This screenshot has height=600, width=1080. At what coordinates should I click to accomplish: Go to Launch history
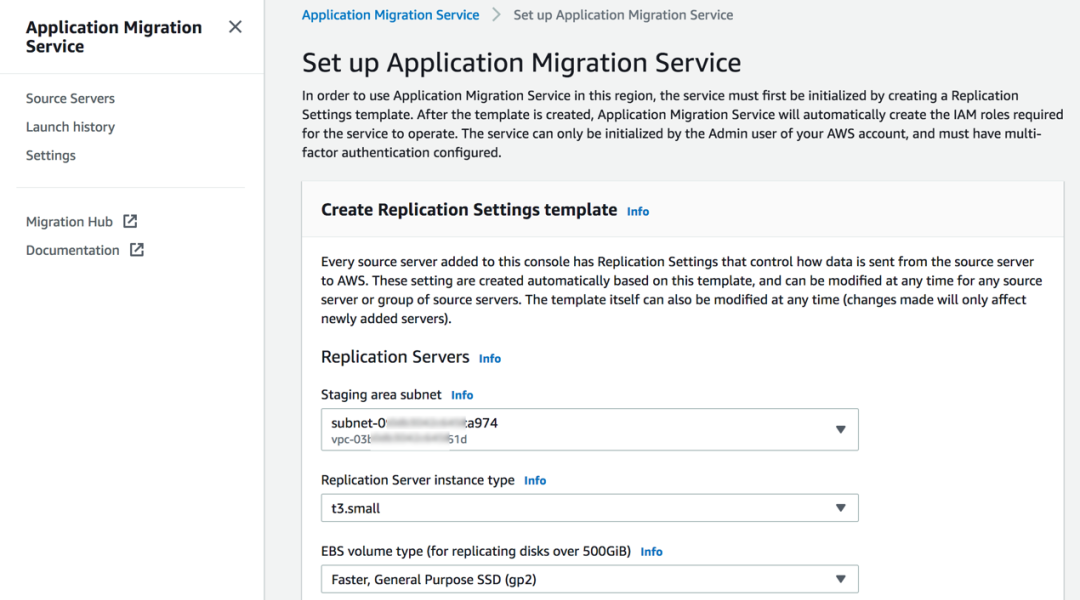pos(70,127)
